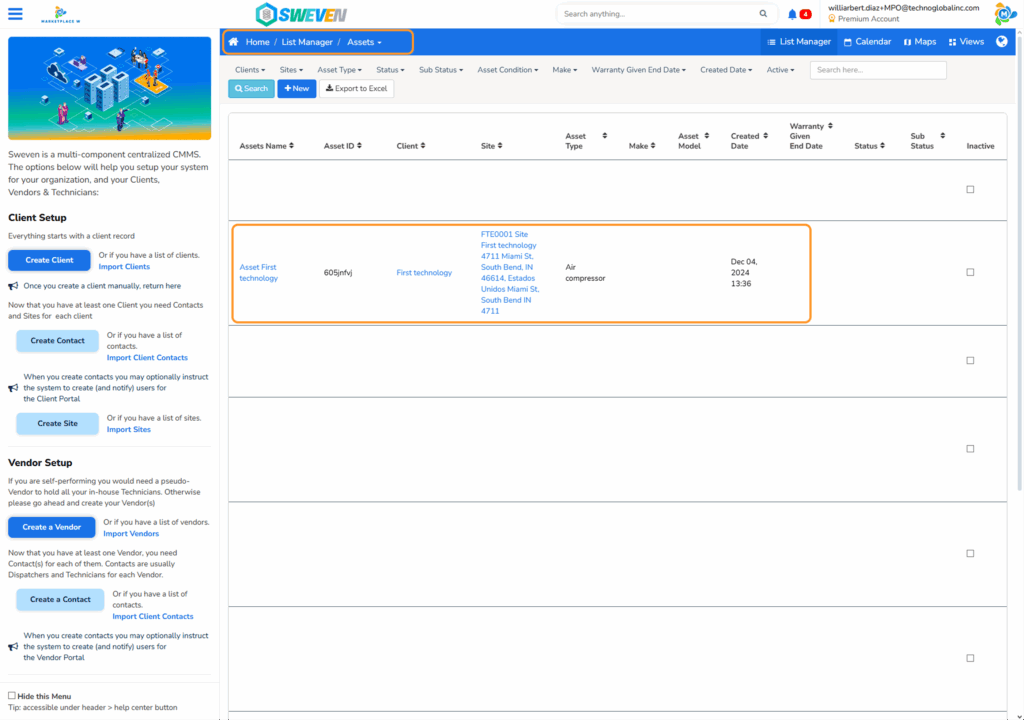This screenshot has height=720, width=1024.
Task: Toggle Inactive checkbox in third table row
Action: click(x=970, y=361)
